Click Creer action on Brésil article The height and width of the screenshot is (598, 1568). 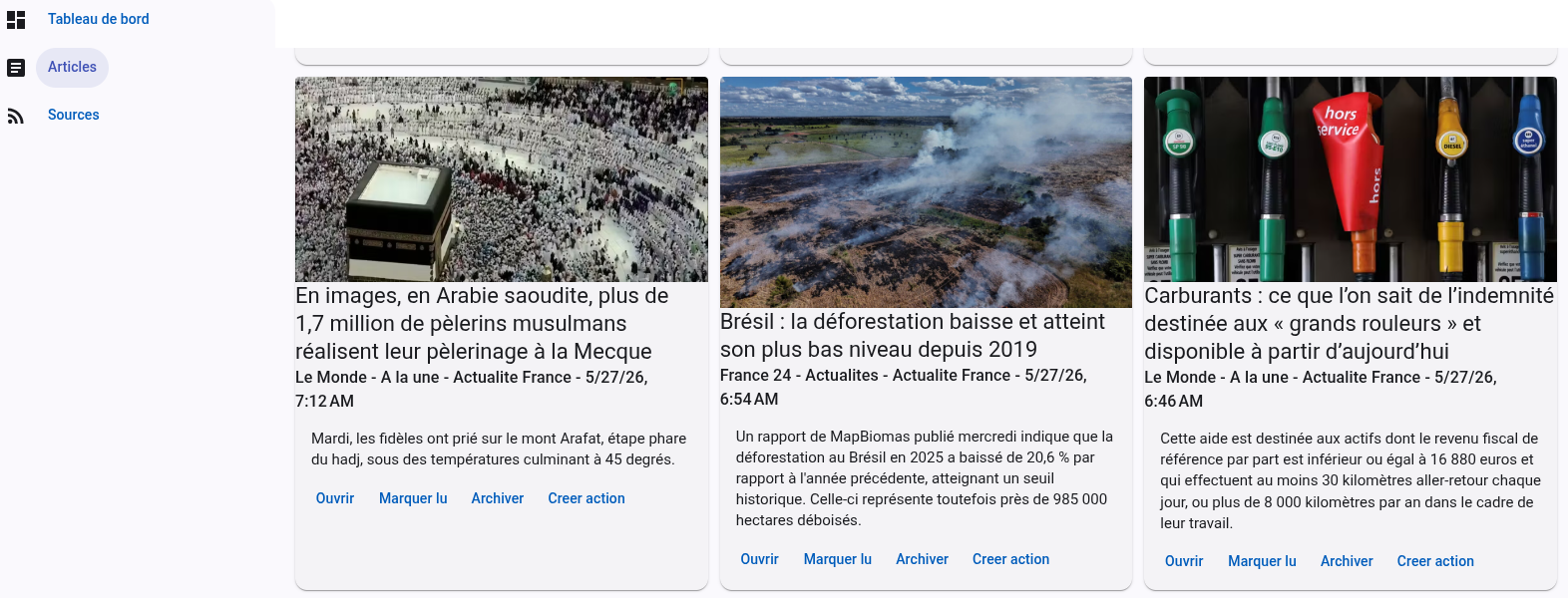[x=1011, y=559]
